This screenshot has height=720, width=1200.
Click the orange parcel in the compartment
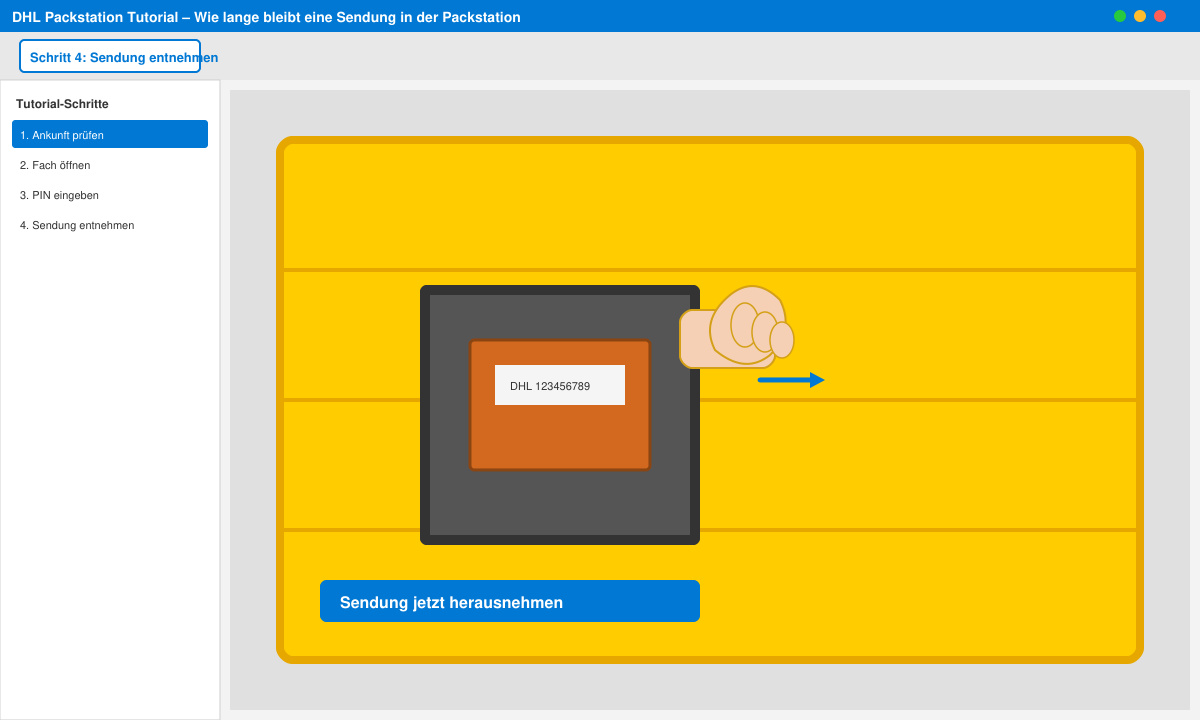click(560, 405)
